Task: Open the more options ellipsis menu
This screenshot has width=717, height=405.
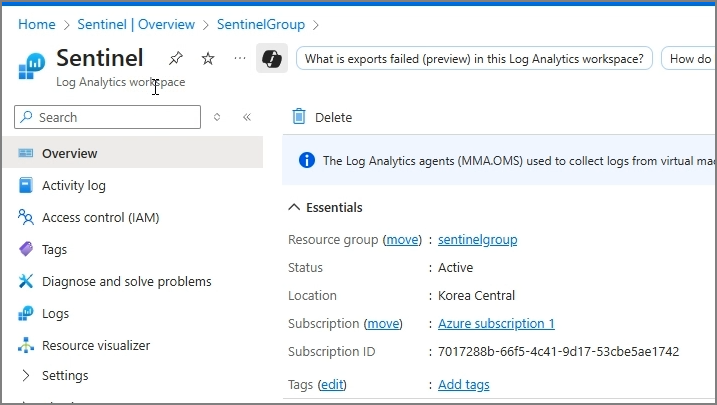Action: [x=240, y=58]
